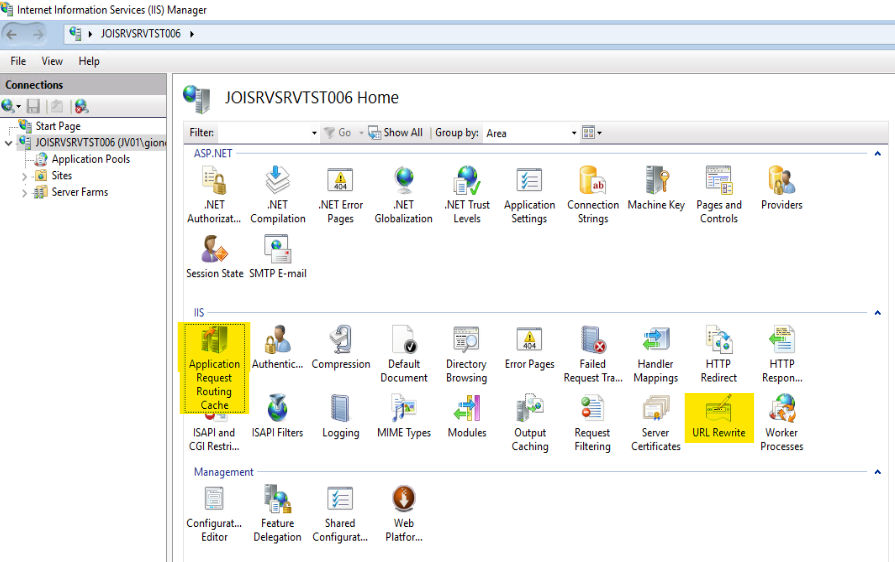Open Pages and Controls feature
This screenshot has width=895, height=562.
pyautogui.click(x=719, y=195)
